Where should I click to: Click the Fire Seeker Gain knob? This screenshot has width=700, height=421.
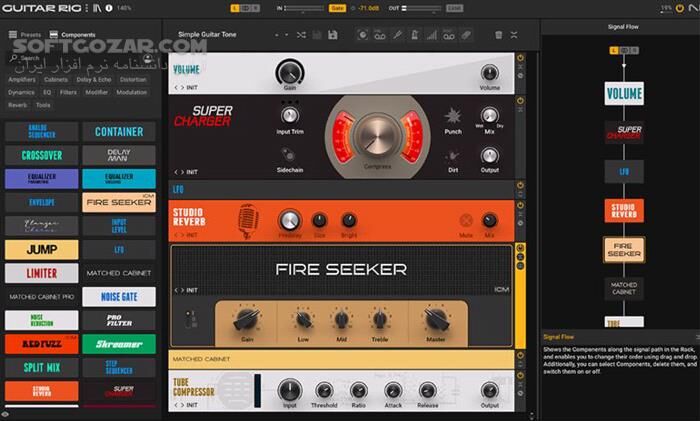pos(246,319)
